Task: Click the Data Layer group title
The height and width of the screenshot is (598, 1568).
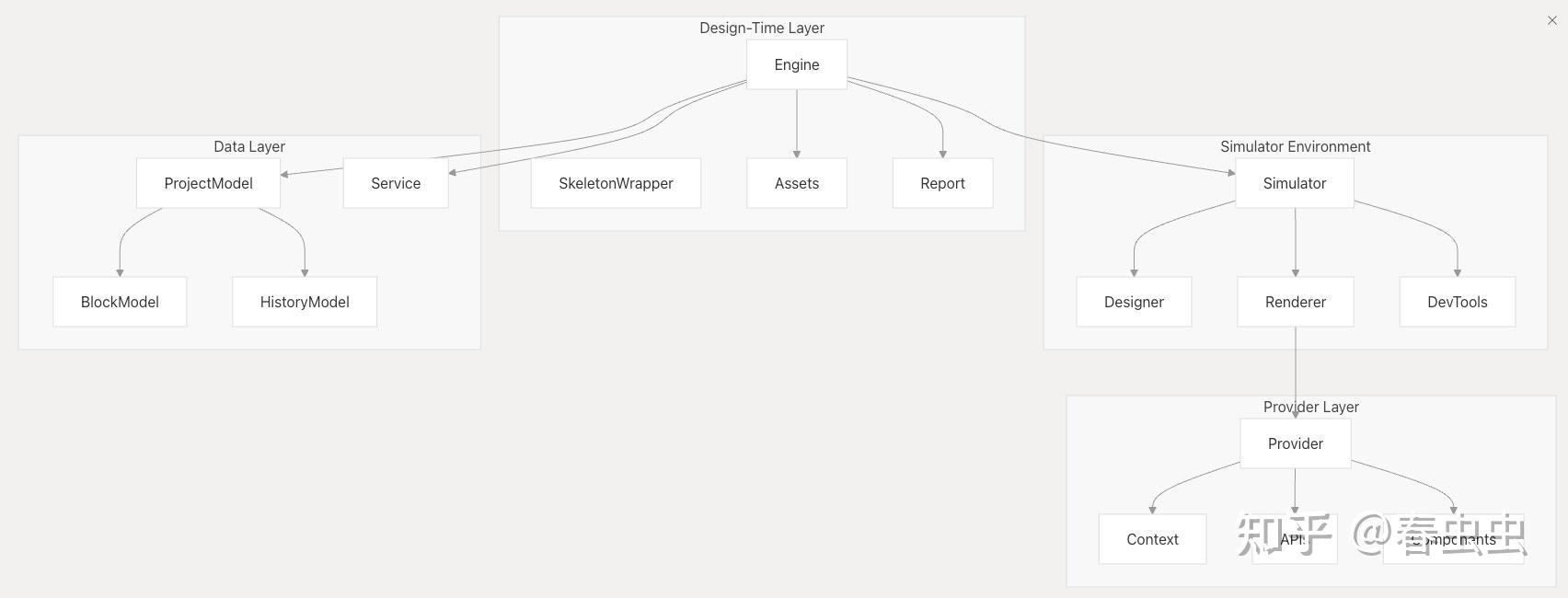Action: point(249,146)
